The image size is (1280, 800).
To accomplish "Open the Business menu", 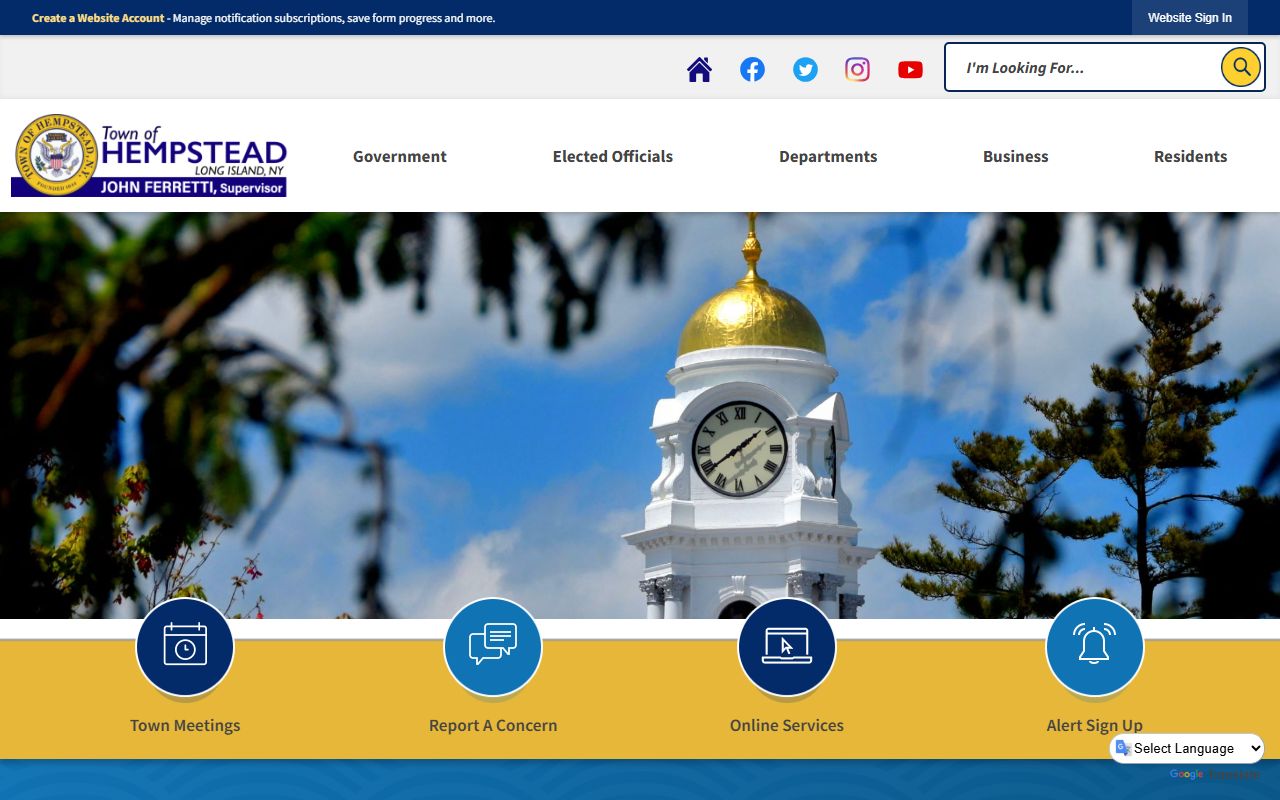I will [1015, 156].
